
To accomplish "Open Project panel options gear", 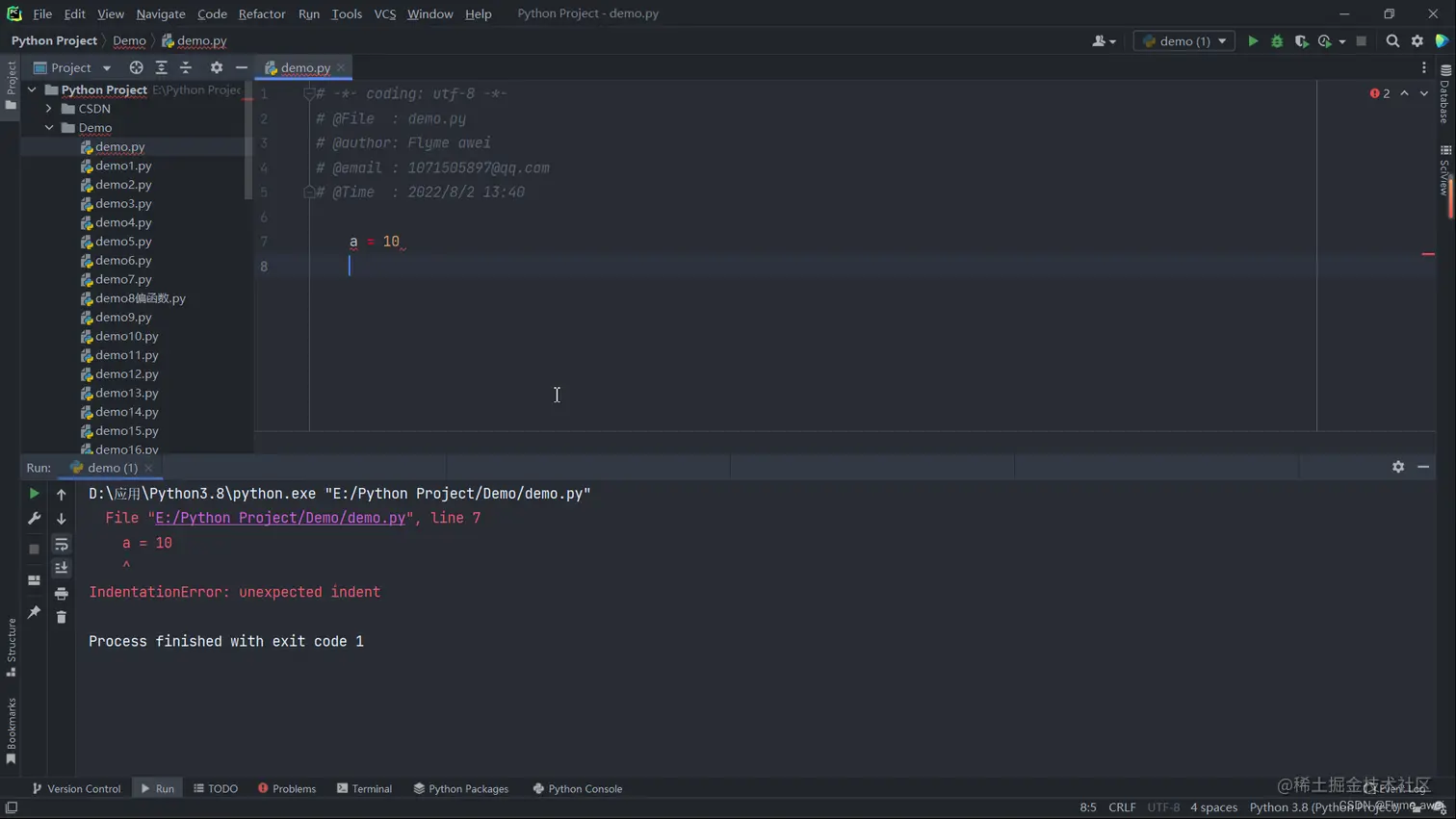I will pyautogui.click(x=216, y=67).
